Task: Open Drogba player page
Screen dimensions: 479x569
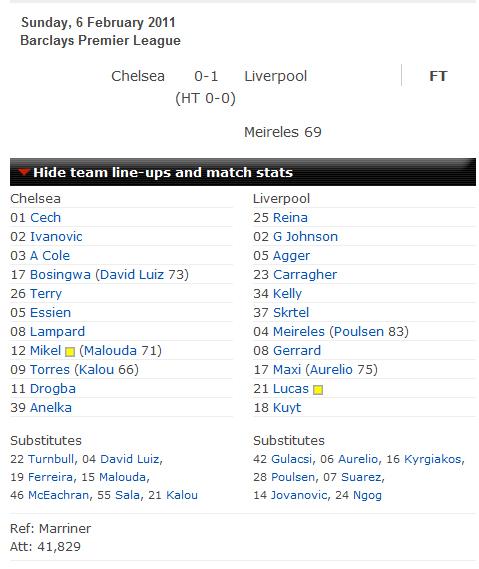Action: pos(53,389)
